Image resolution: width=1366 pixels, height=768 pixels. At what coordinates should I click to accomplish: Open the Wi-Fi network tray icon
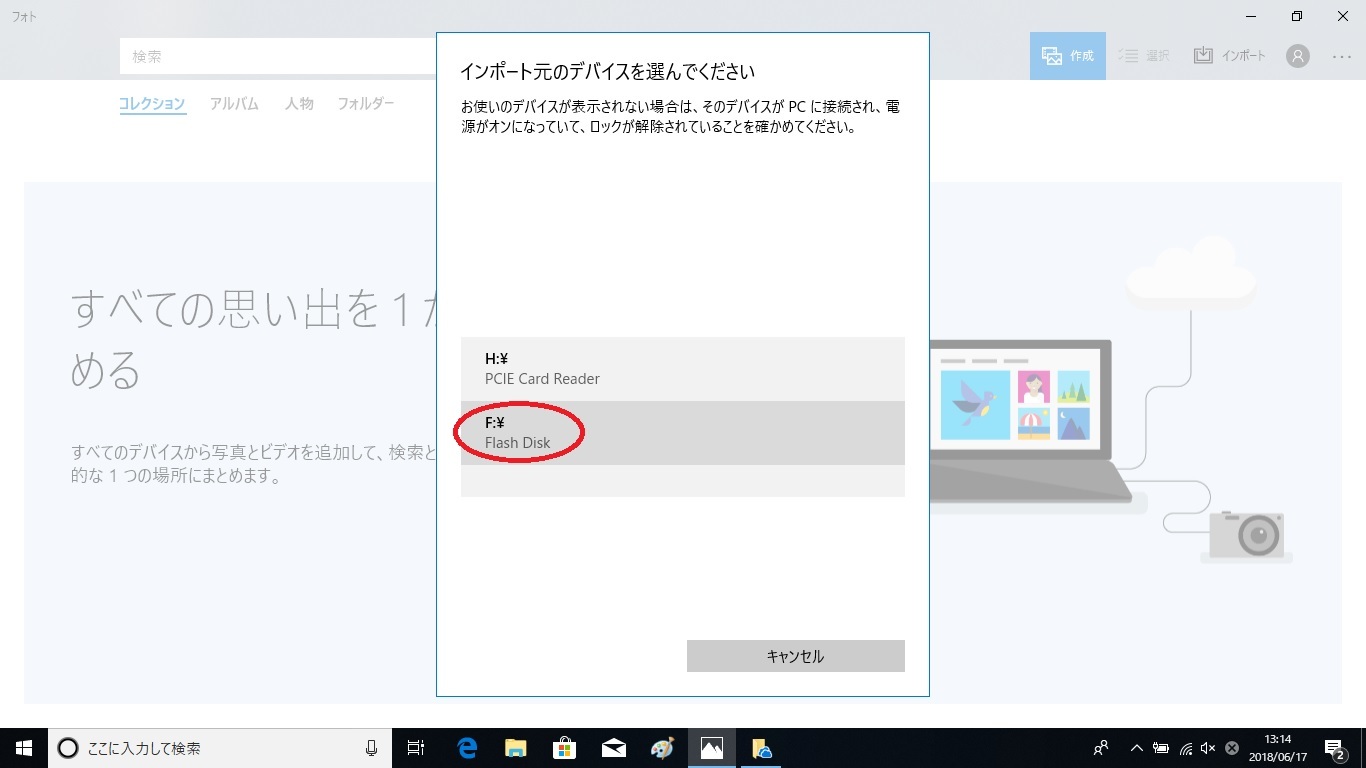[x=1186, y=748]
